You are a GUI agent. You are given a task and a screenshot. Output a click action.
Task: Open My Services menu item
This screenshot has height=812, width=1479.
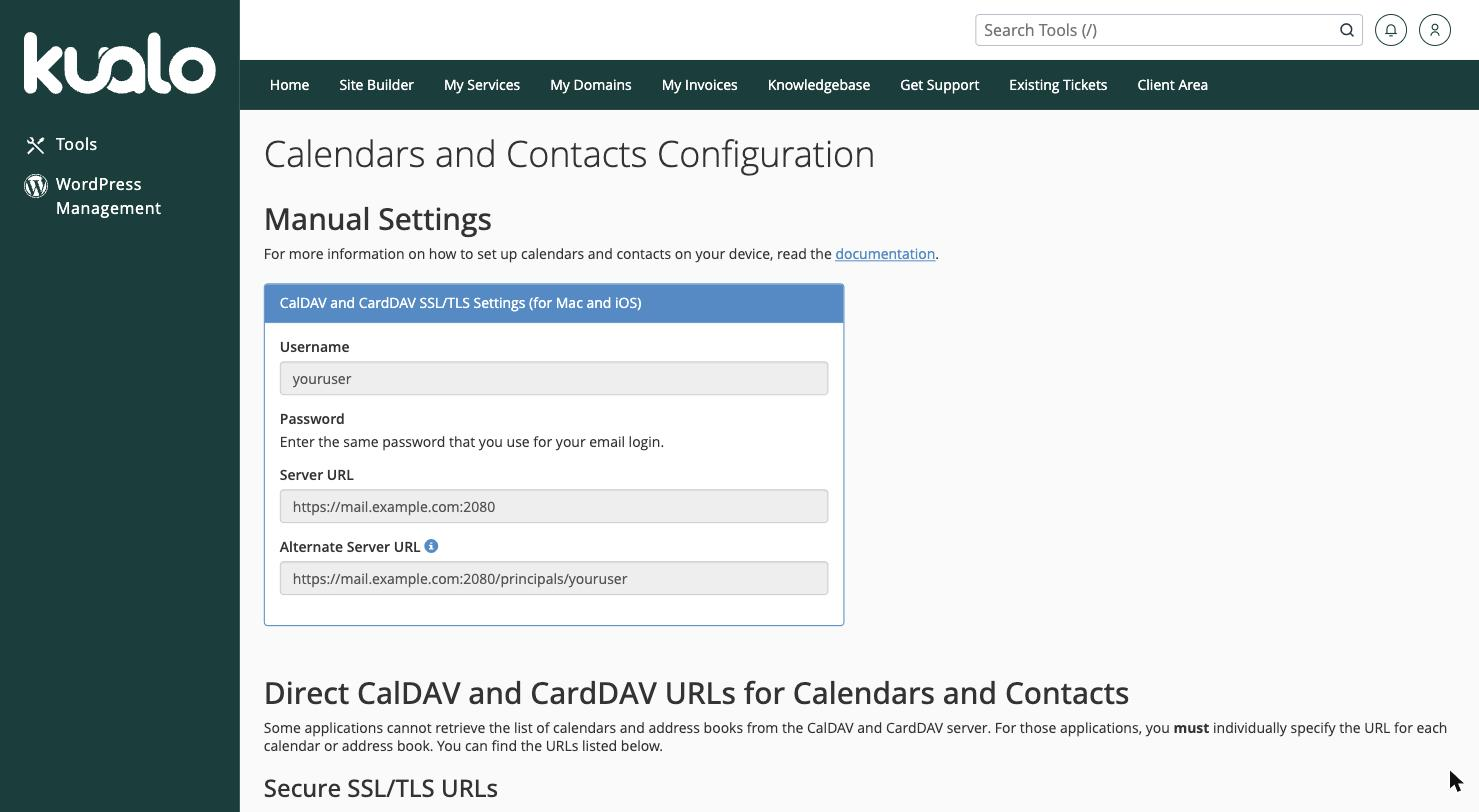482,85
